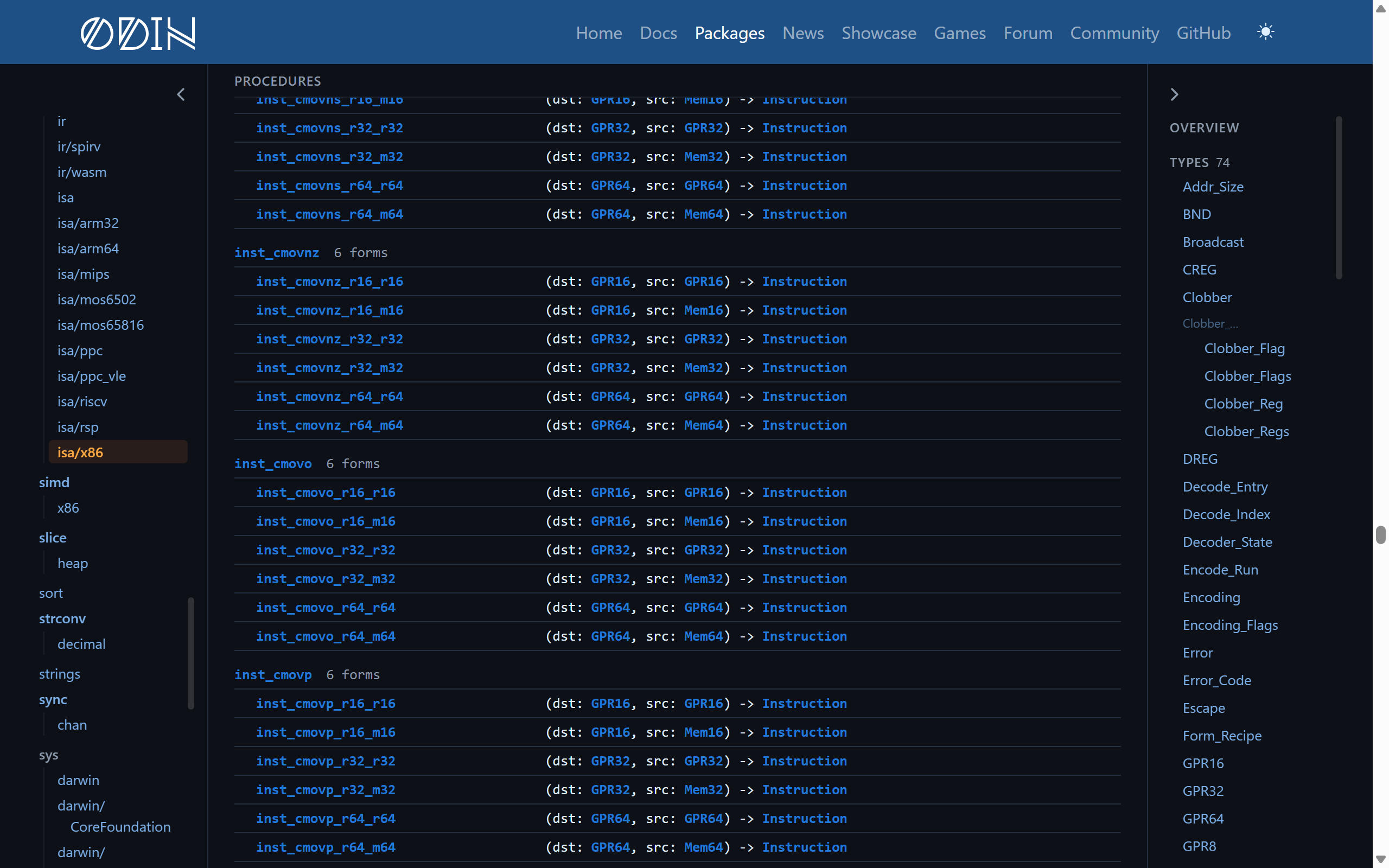Screen dimensions: 1389x868
Task: Click the scroll-down arrow of the page scrollbar
Action: [x=1380, y=859]
